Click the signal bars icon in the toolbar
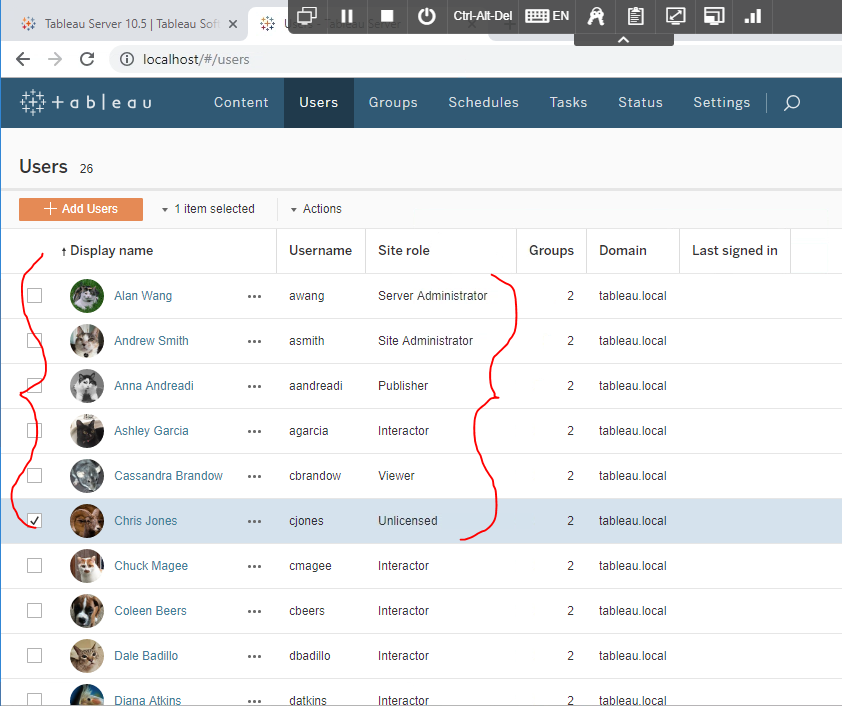842x706 pixels. tap(753, 16)
